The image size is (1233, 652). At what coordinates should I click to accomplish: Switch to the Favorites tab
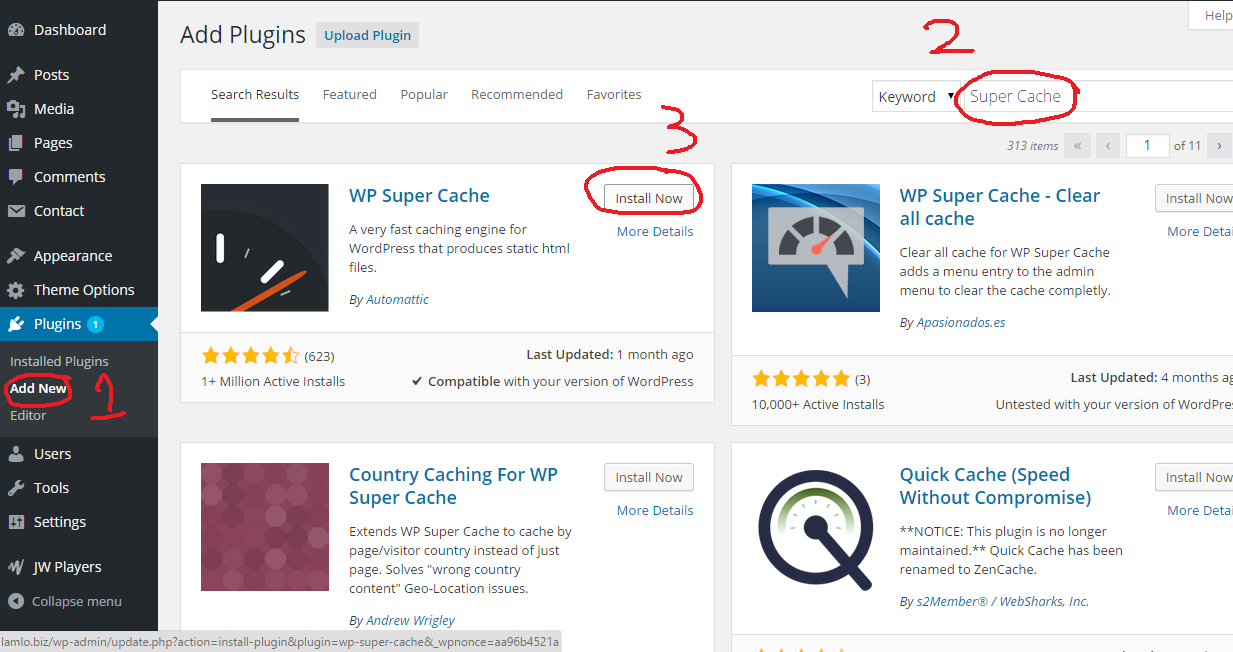(614, 95)
